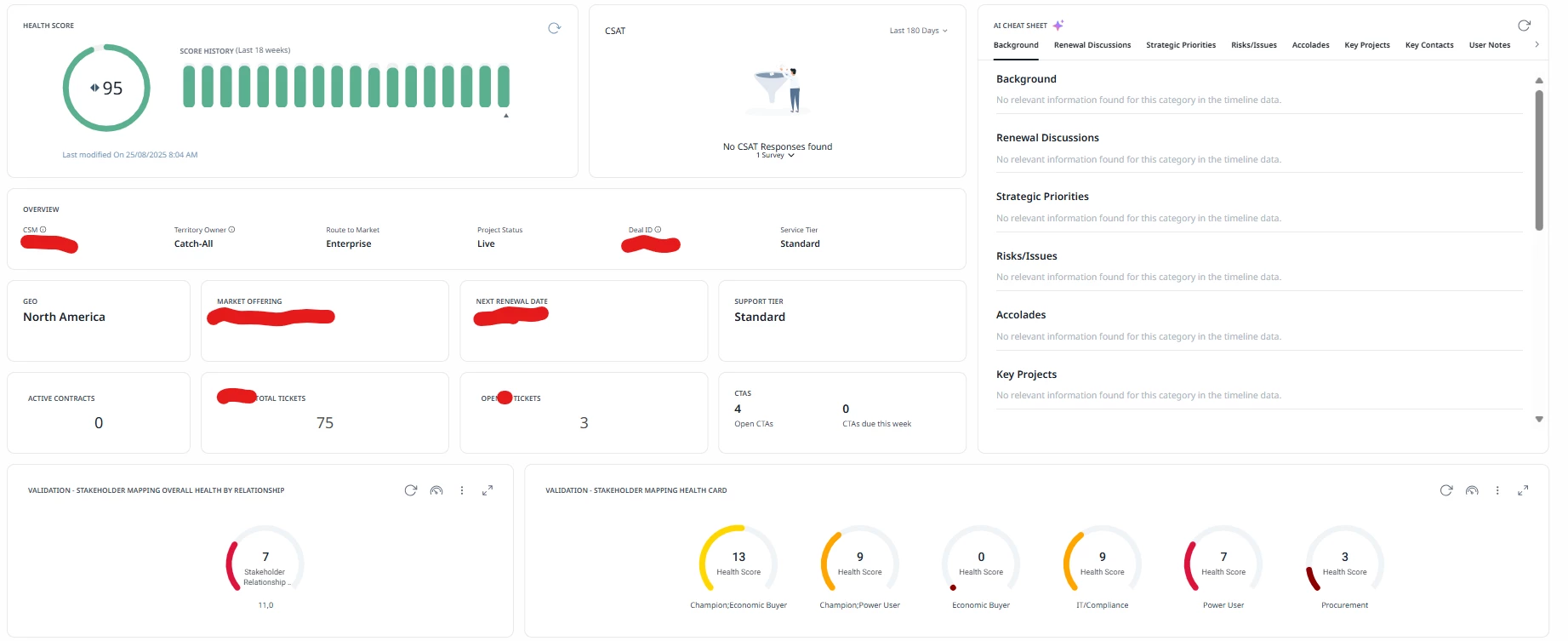Click the health score trend icon beside 95
This screenshot has height=641, width=1568.
[94, 88]
